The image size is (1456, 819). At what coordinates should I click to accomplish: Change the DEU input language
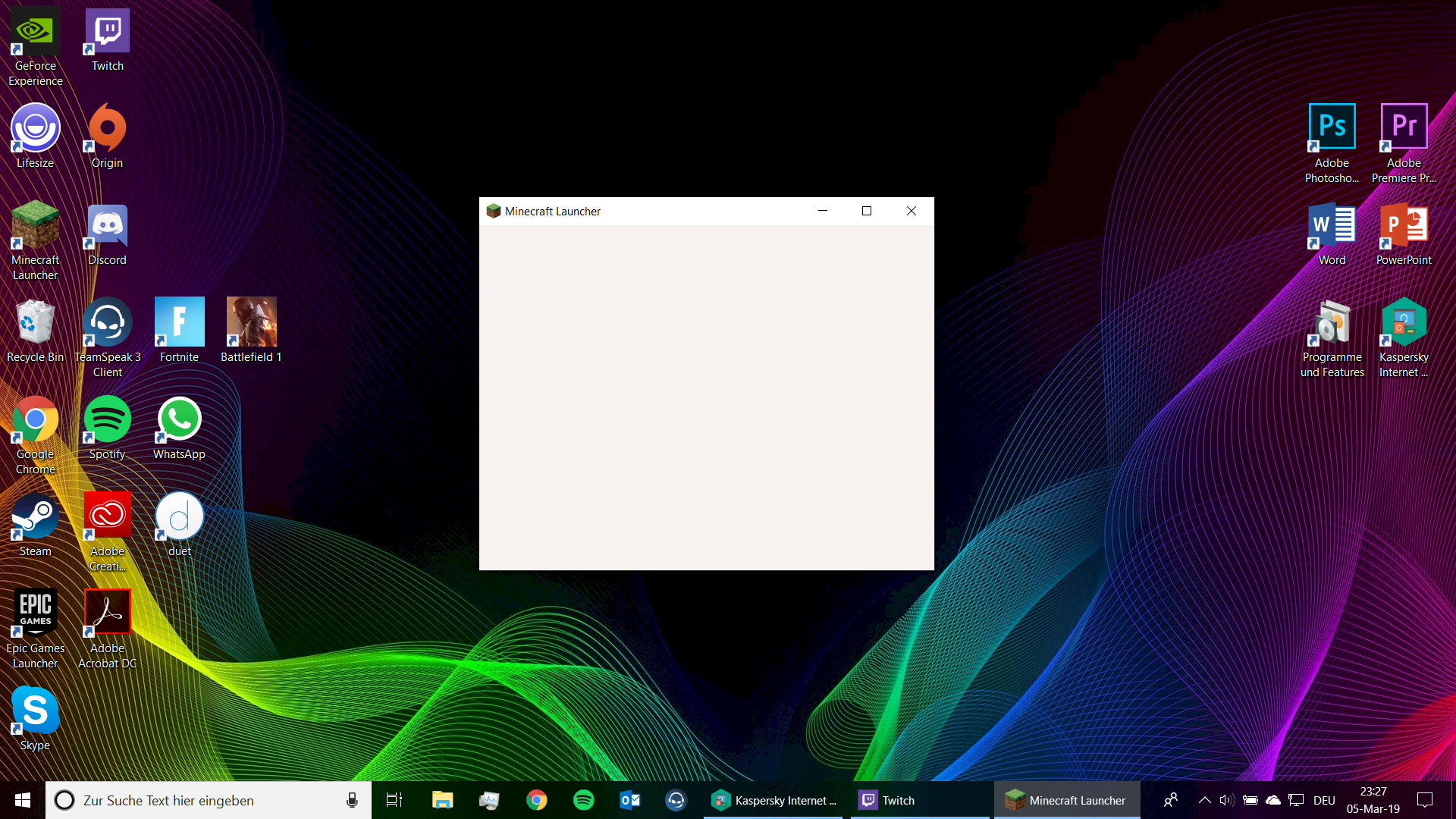click(x=1324, y=800)
